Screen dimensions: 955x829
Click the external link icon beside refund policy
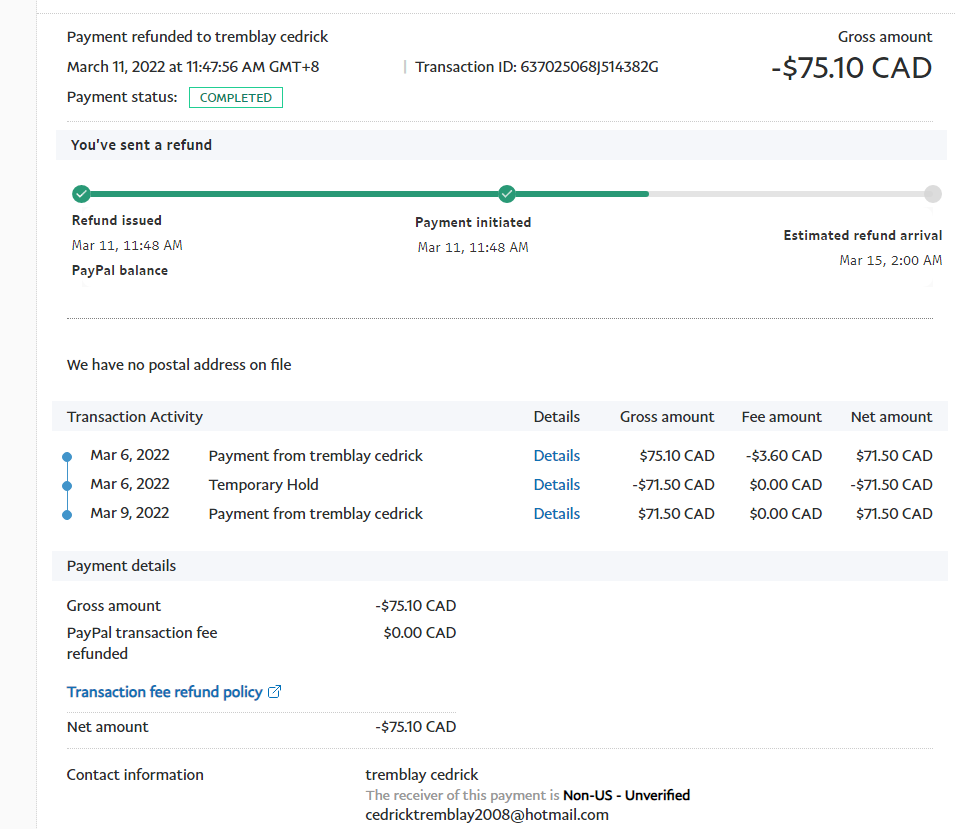point(275,692)
